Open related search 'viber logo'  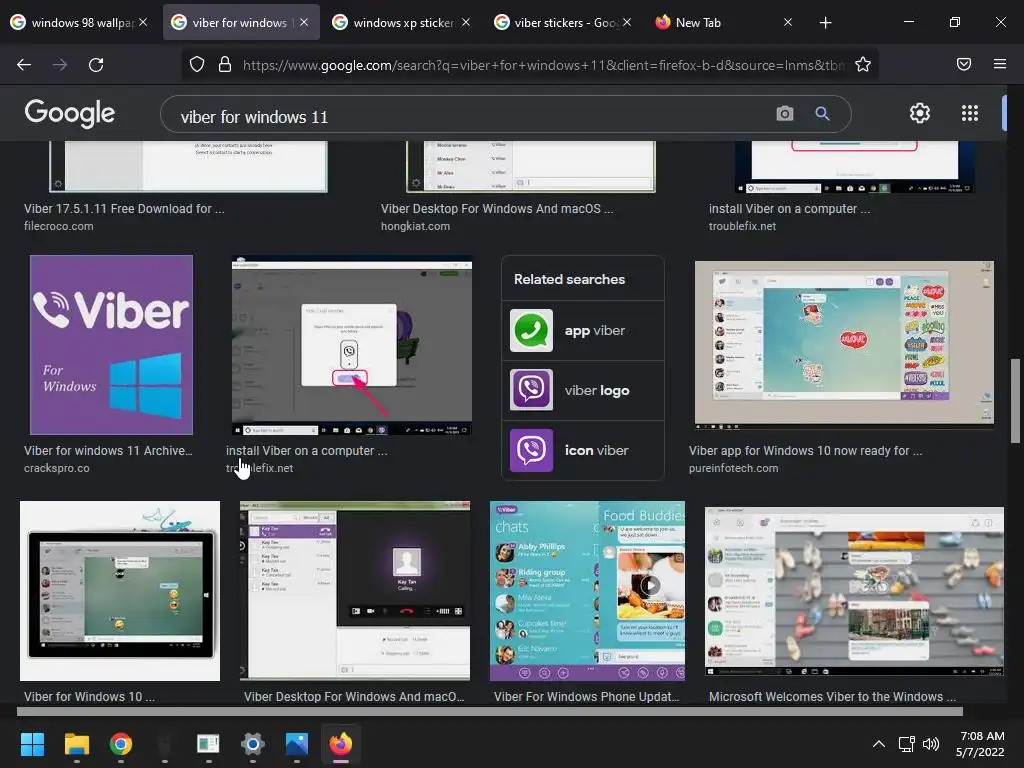583,390
